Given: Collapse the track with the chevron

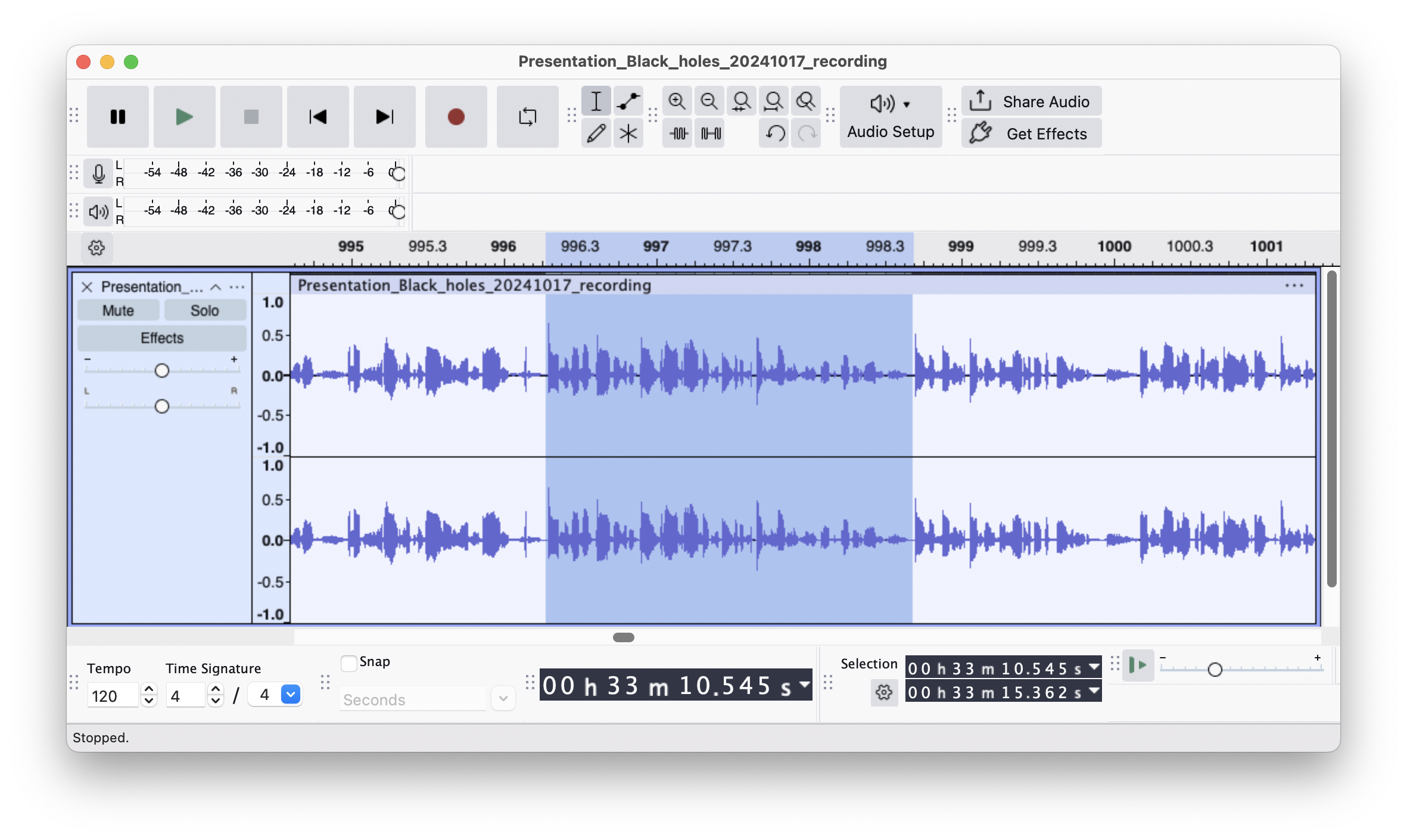Looking at the screenshot, I should (x=216, y=287).
